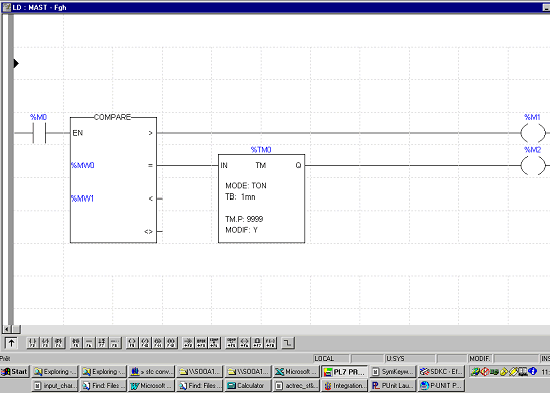This screenshot has height=396, width=550.
Task: Pick the Shift+F6 angle-bracket coil tool
Action: 244,343
